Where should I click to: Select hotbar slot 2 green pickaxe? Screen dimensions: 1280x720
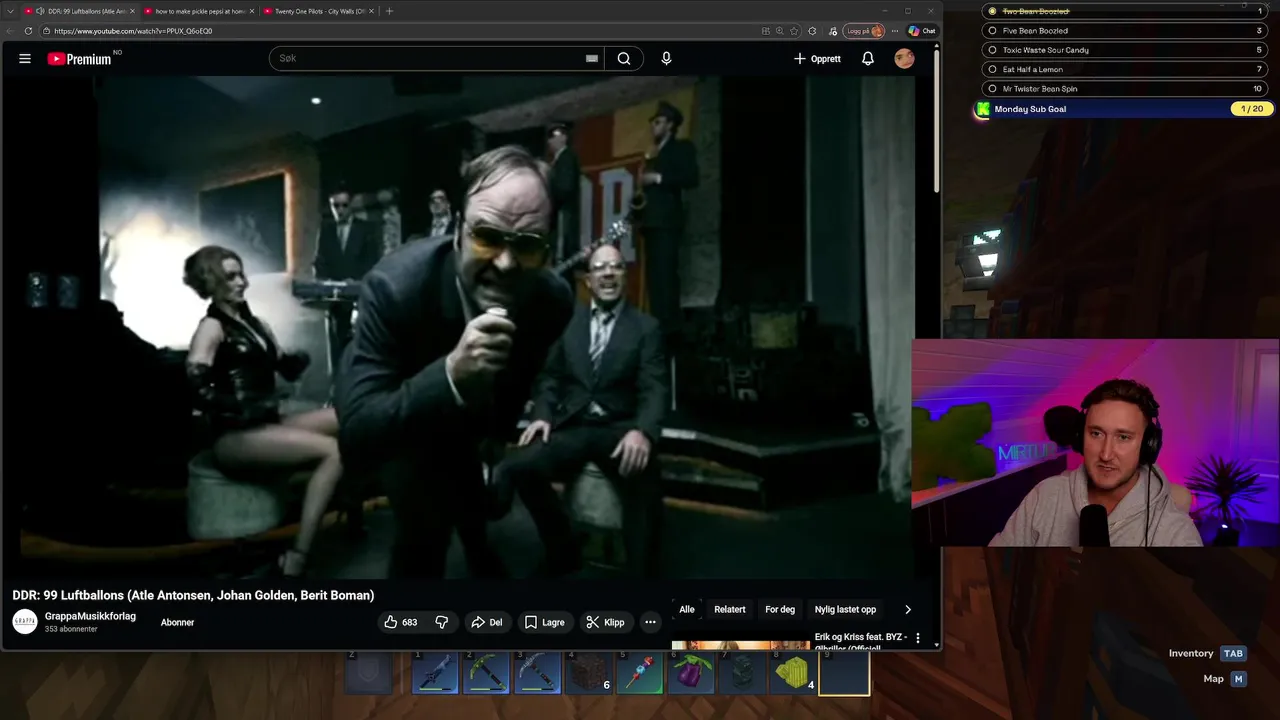[x=486, y=673]
